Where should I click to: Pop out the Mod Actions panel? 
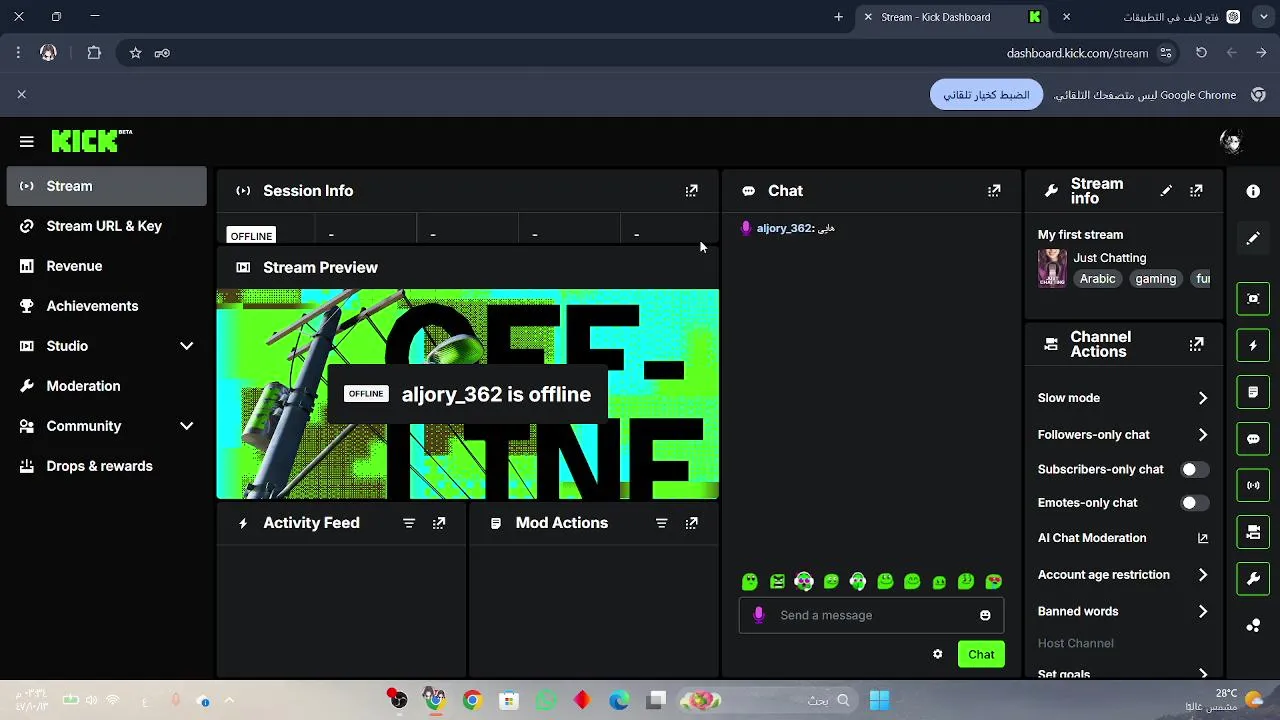pyautogui.click(x=691, y=523)
